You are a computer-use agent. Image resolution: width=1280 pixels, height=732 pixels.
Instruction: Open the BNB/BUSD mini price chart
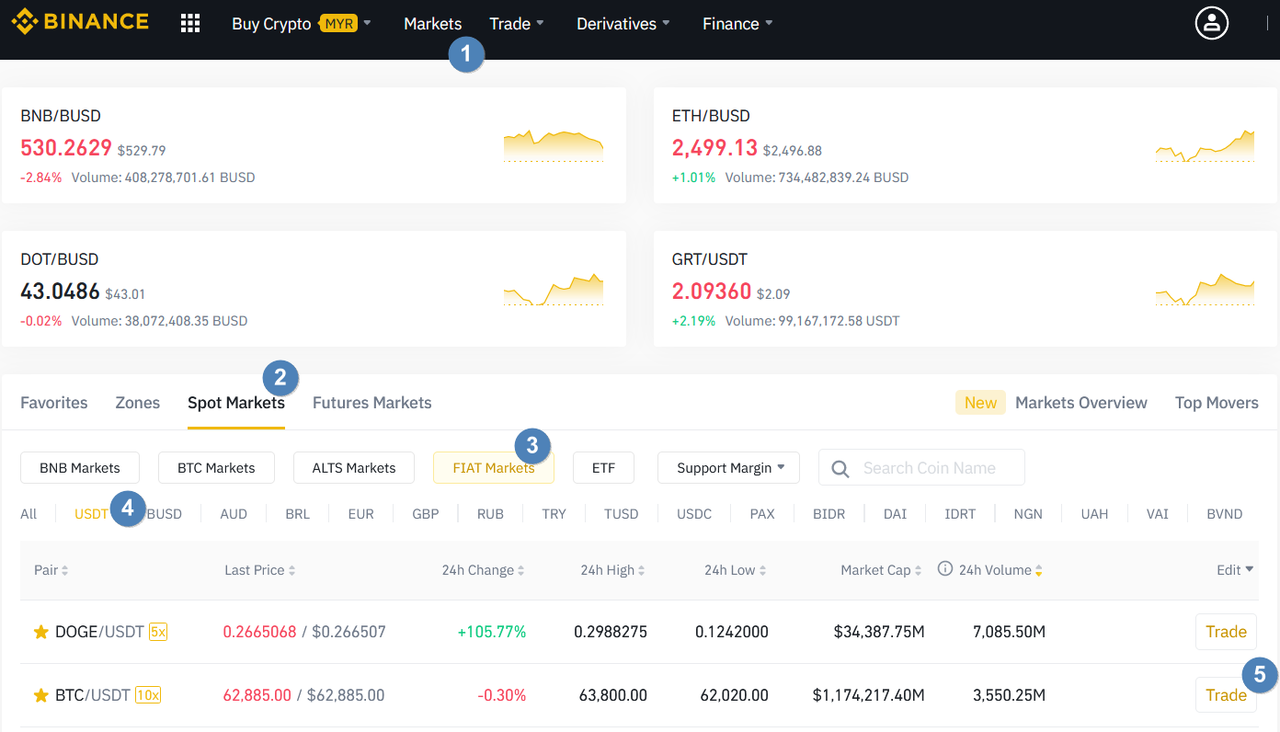pos(553,145)
